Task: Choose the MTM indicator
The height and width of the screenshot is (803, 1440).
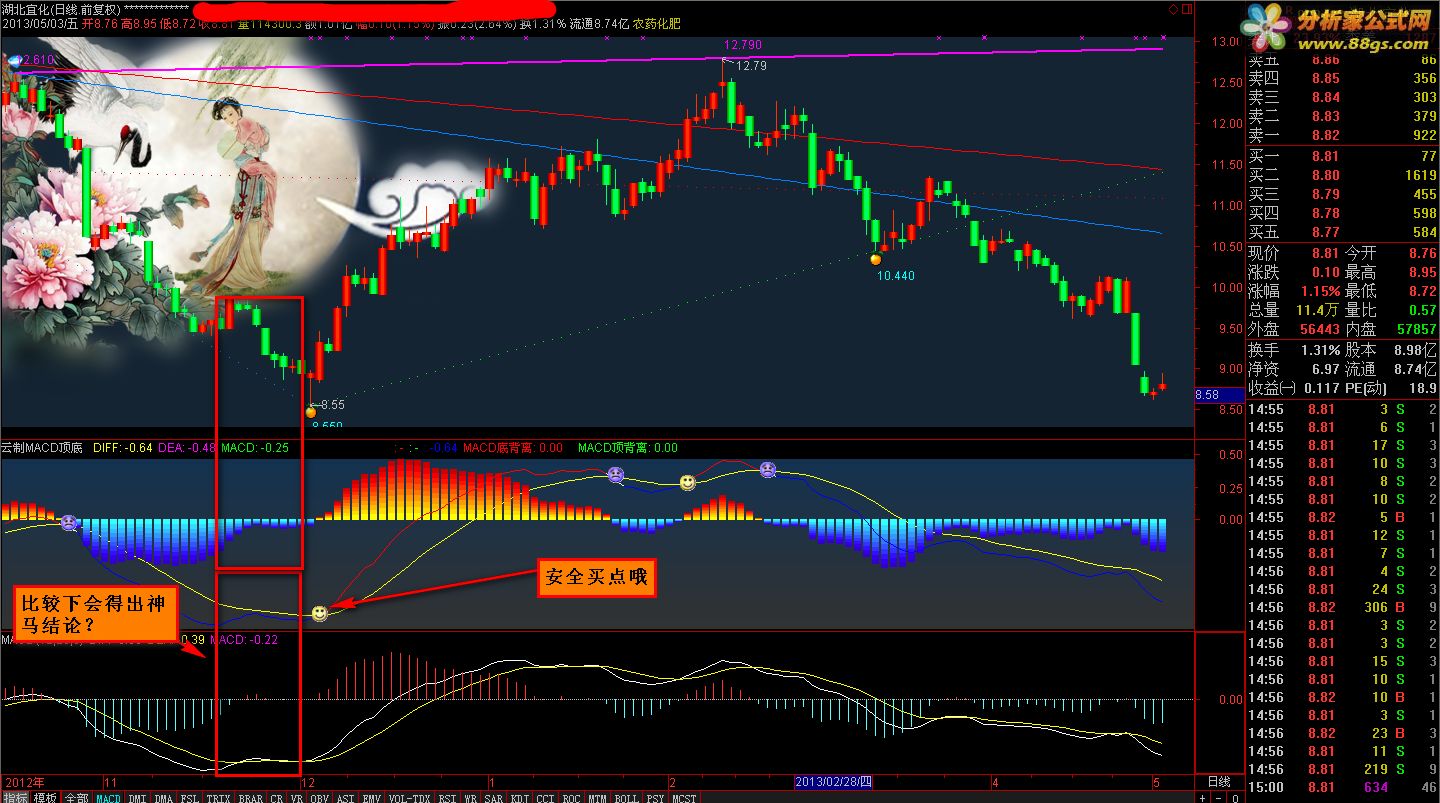Action: (598, 798)
